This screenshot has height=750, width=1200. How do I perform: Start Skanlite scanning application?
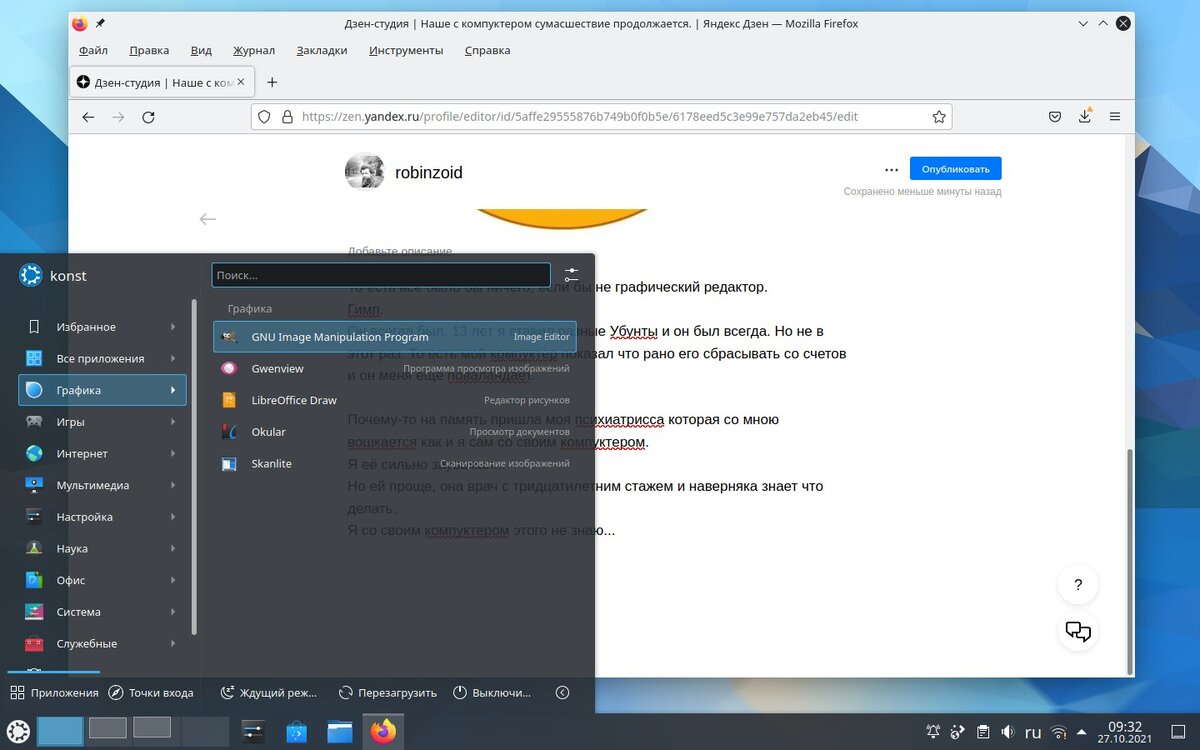(x=395, y=464)
